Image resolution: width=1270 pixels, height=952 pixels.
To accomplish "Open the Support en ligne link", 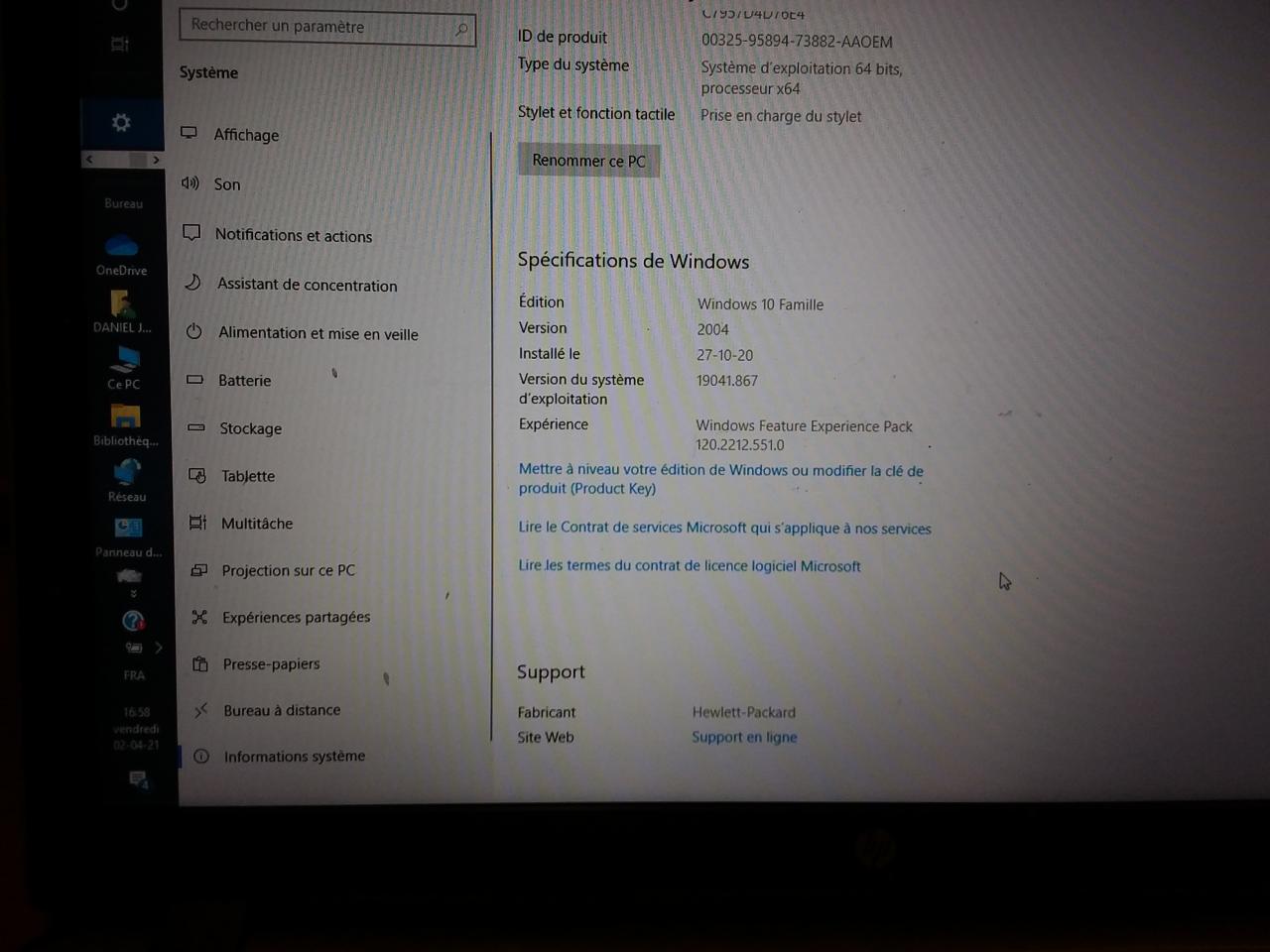I will (744, 737).
